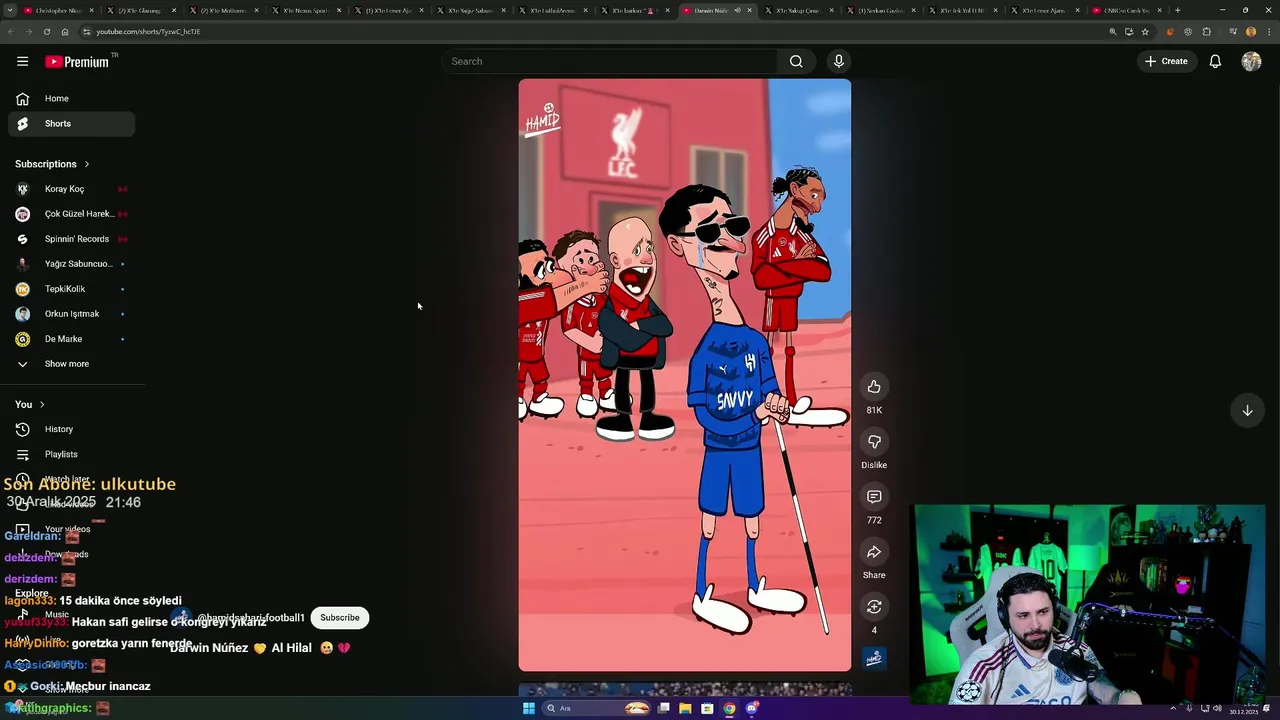Open Spinnin' Records channel

click(71, 239)
